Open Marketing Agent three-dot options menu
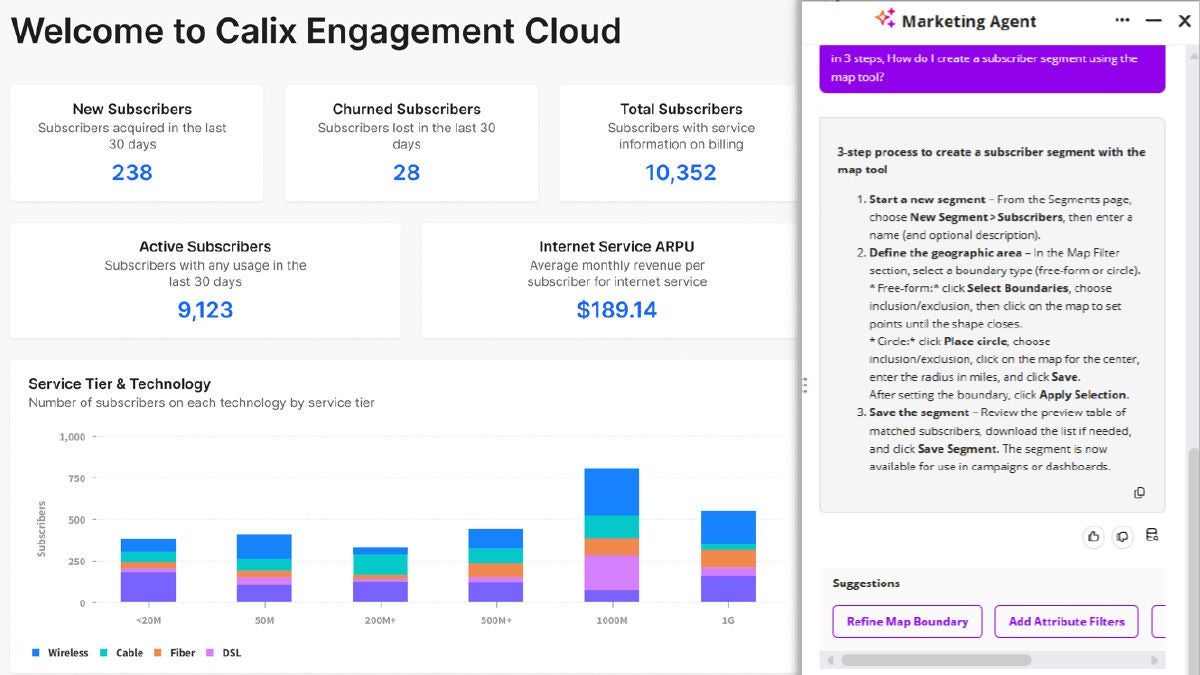Viewport: 1200px width, 675px height. [x=1124, y=20]
